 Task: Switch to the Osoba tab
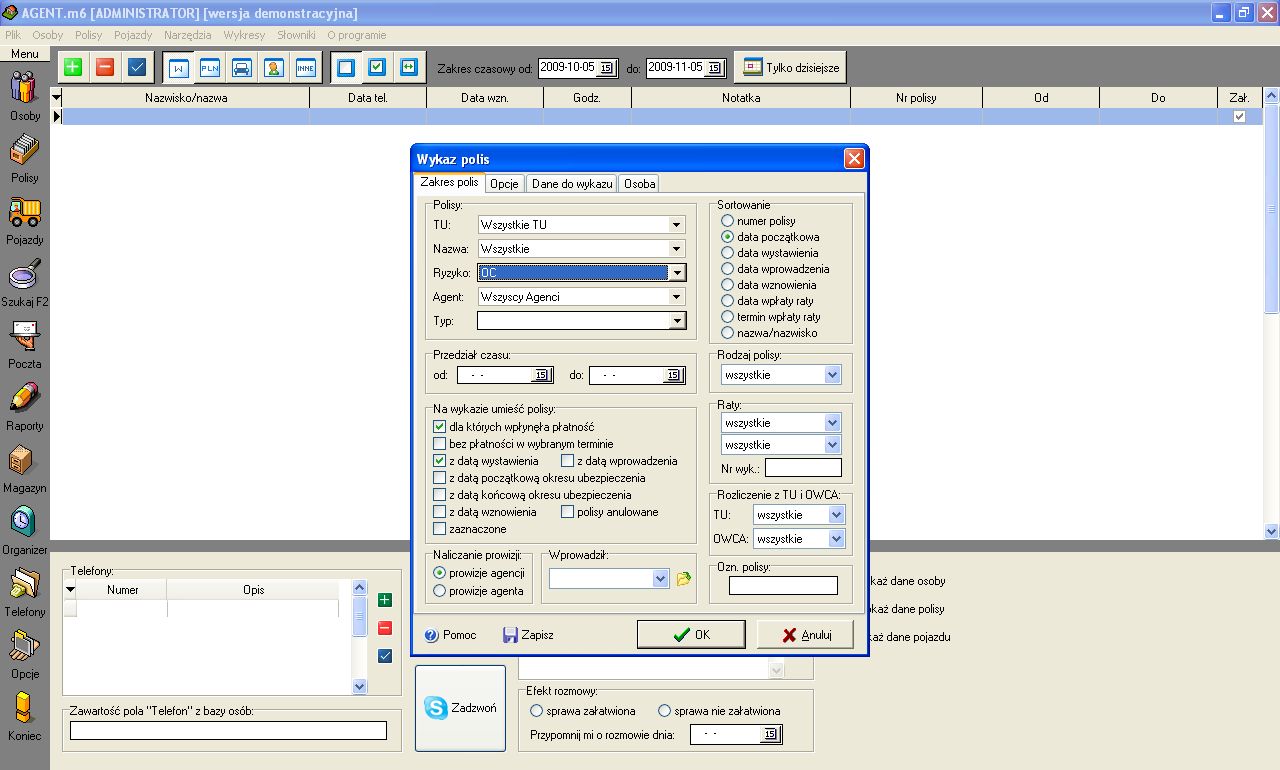point(640,184)
